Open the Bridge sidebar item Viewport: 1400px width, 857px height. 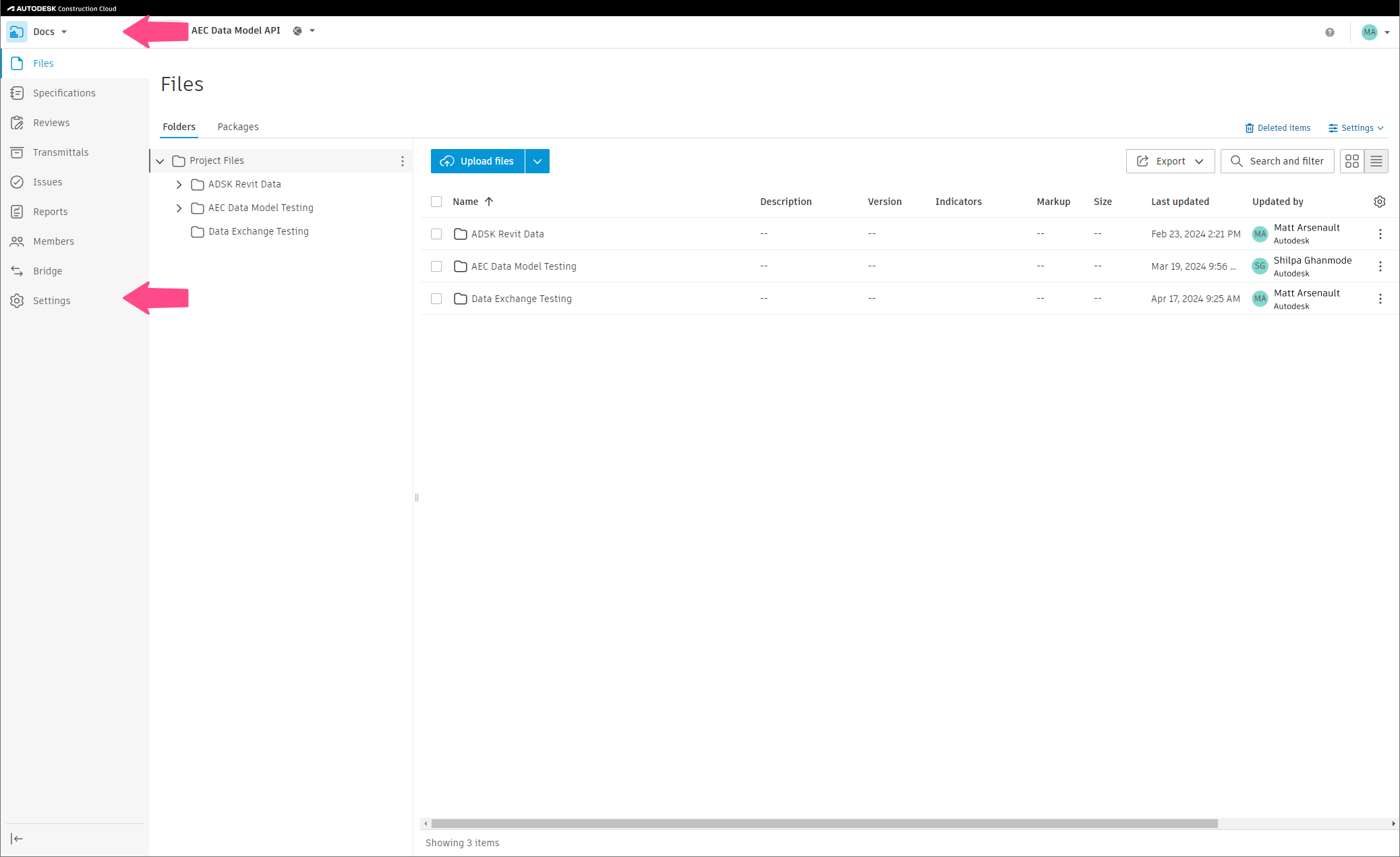47,271
